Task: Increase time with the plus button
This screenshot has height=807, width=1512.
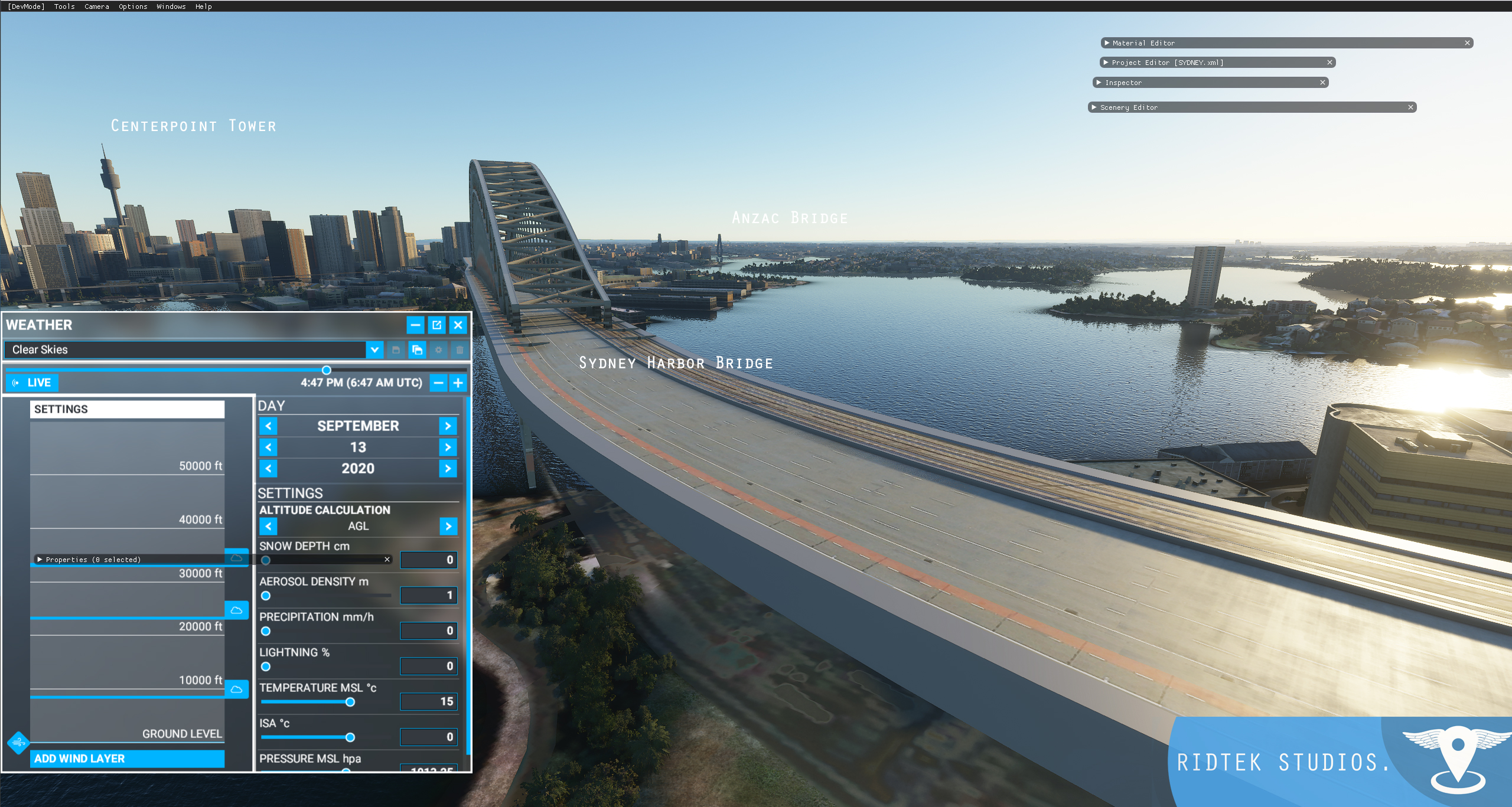Action: 458,383
